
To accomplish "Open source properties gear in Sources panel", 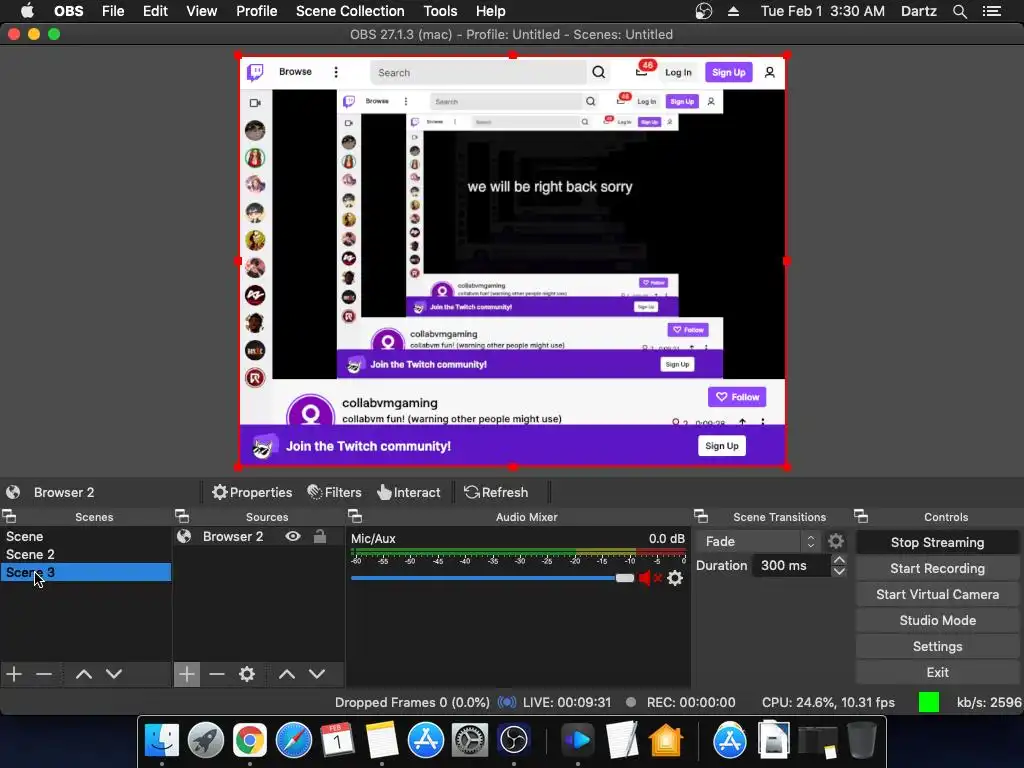I will click(x=247, y=674).
